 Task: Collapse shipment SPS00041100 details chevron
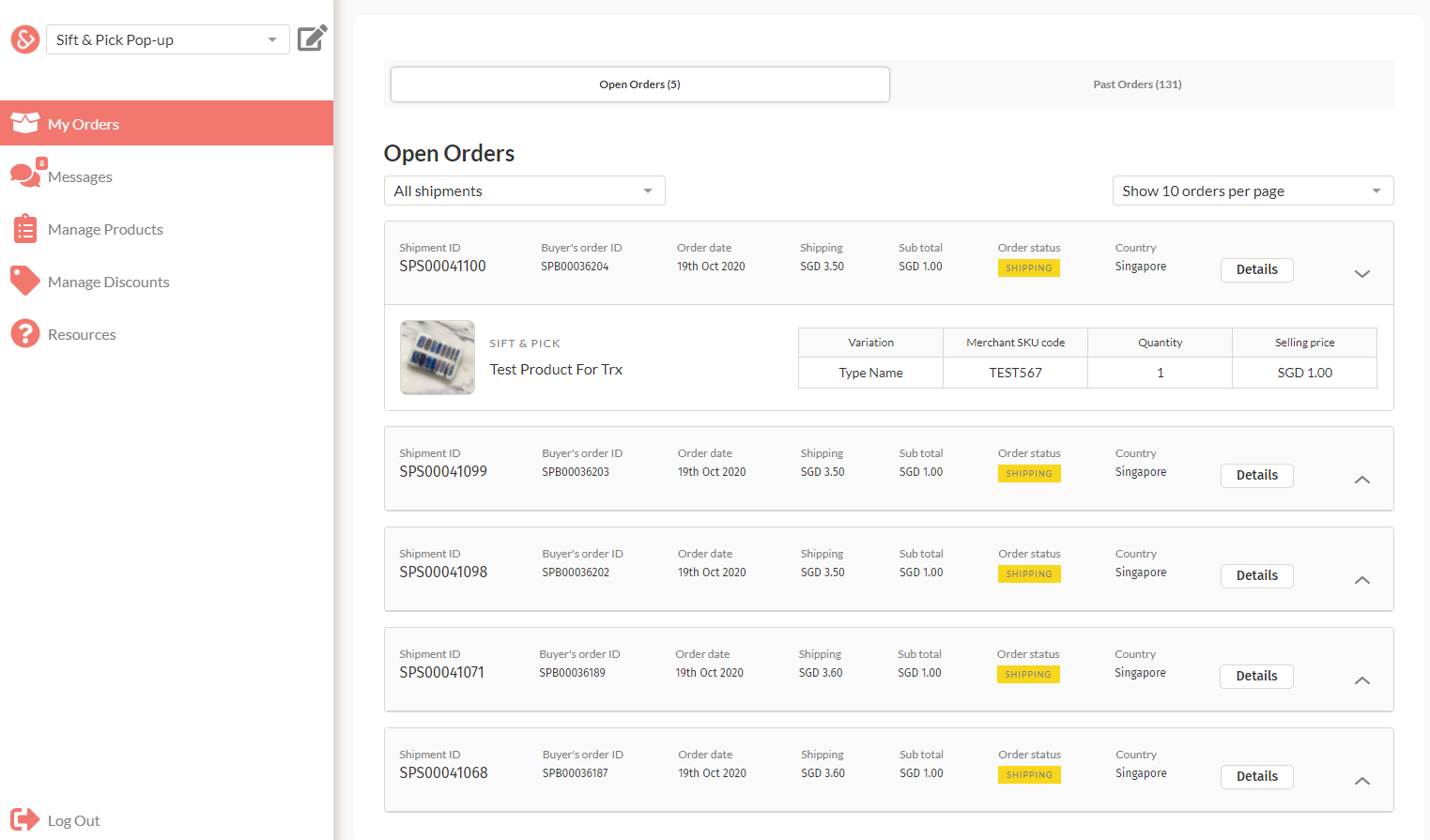1362,274
